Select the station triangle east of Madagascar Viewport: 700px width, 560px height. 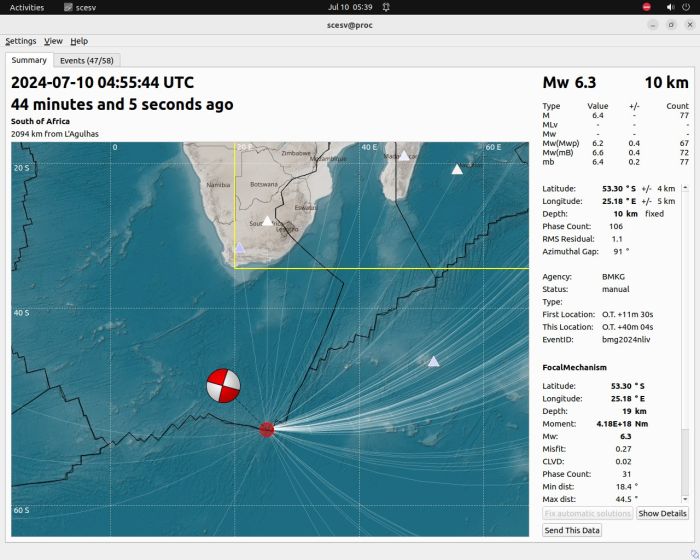click(x=457, y=169)
